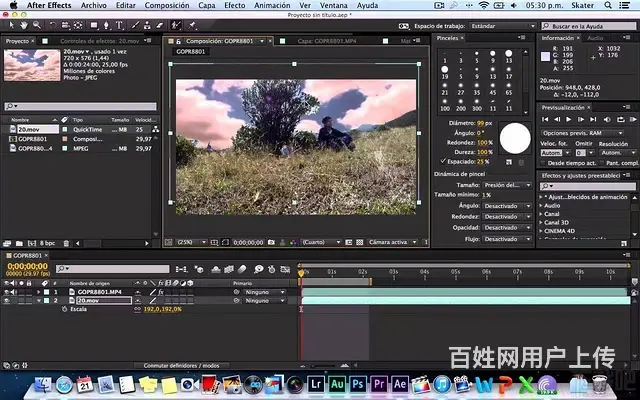
Task: Open the Tamaño Presión del dropdown
Action: (x=507, y=185)
